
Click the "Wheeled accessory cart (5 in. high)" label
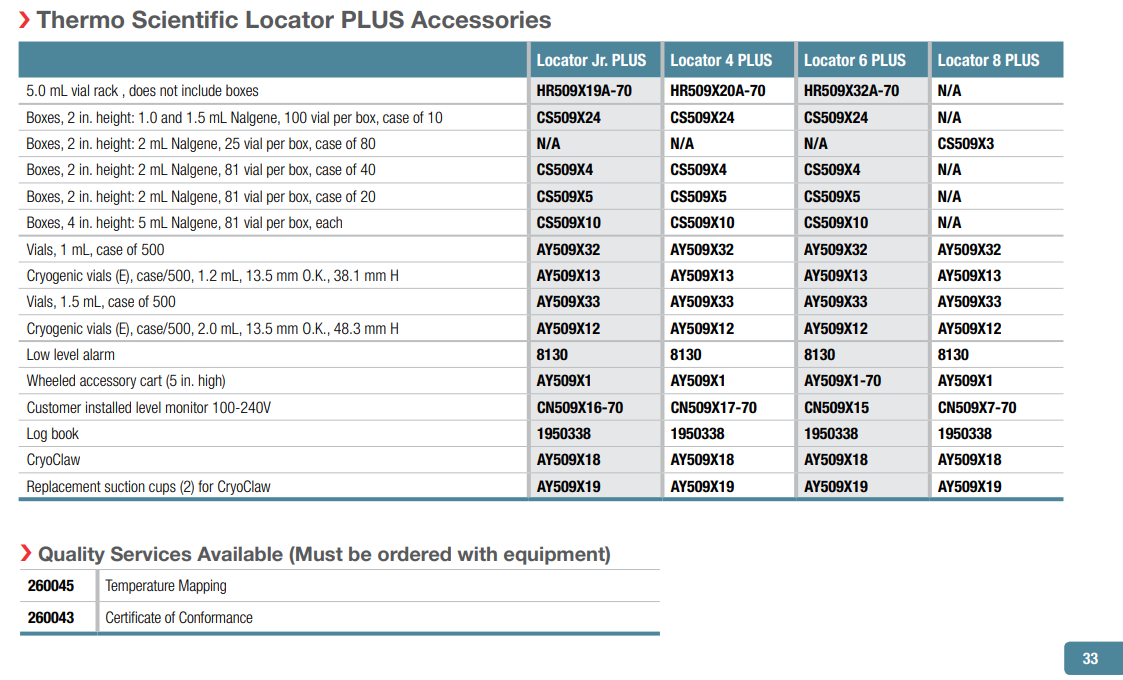[126, 380]
